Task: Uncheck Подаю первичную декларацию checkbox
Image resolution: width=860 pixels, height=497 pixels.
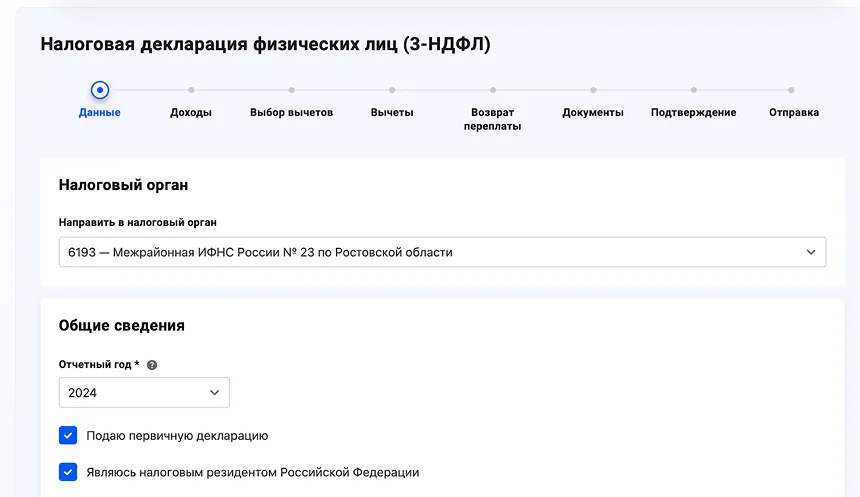Action: pos(68,435)
